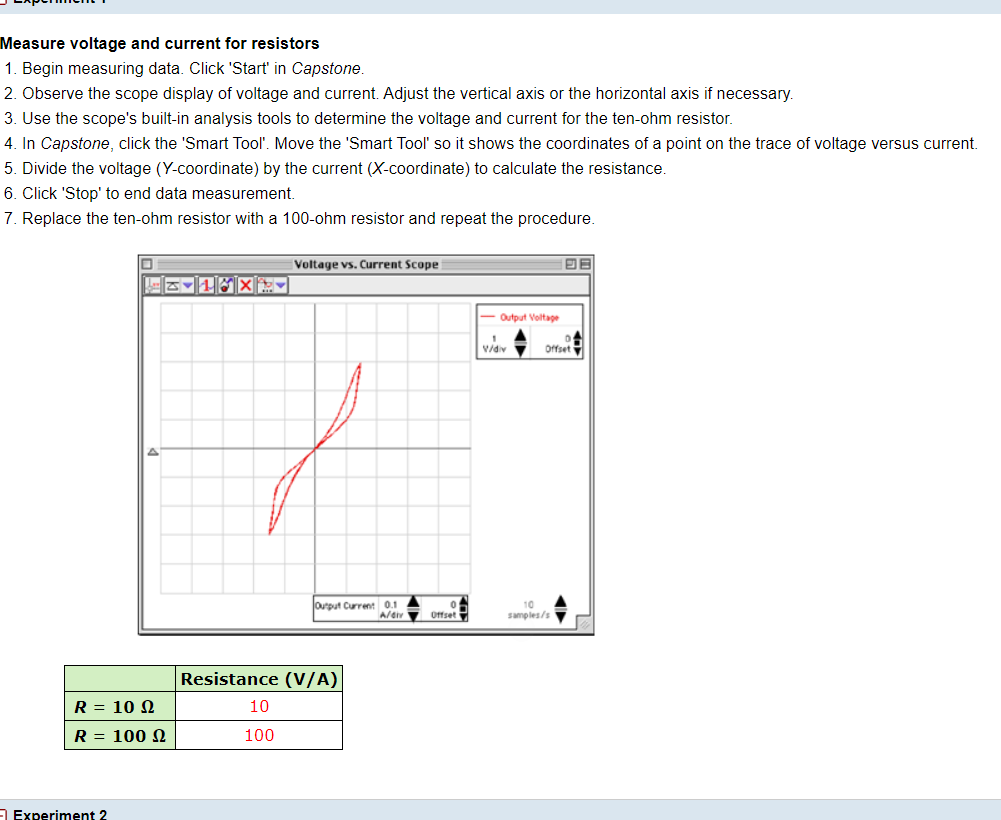
Task: Click step 6 "Click 'Stop' to end" text
Action: point(158,193)
